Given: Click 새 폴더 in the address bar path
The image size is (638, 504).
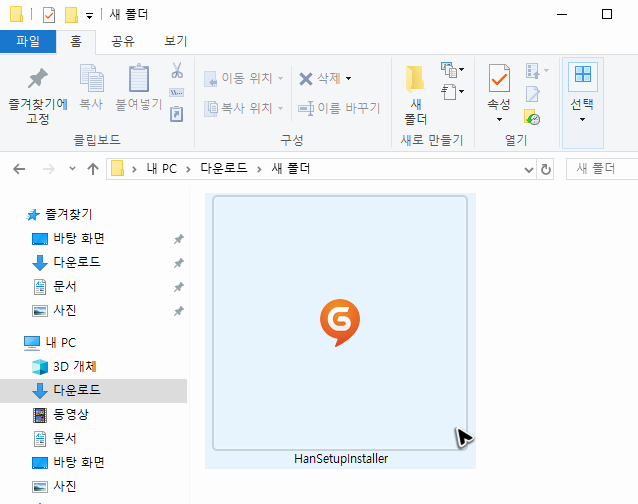Looking at the screenshot, I should 291,168.
